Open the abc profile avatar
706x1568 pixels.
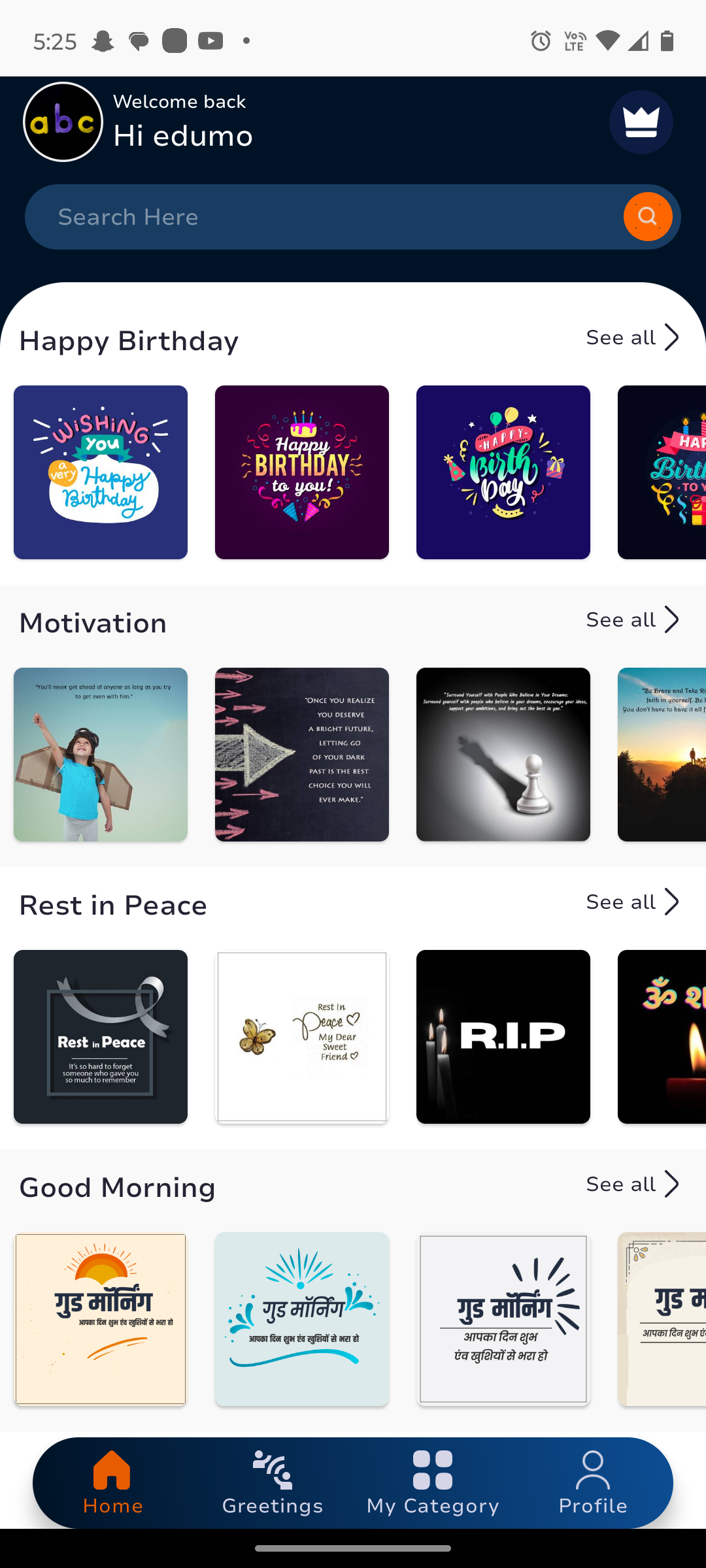[63, 122]
